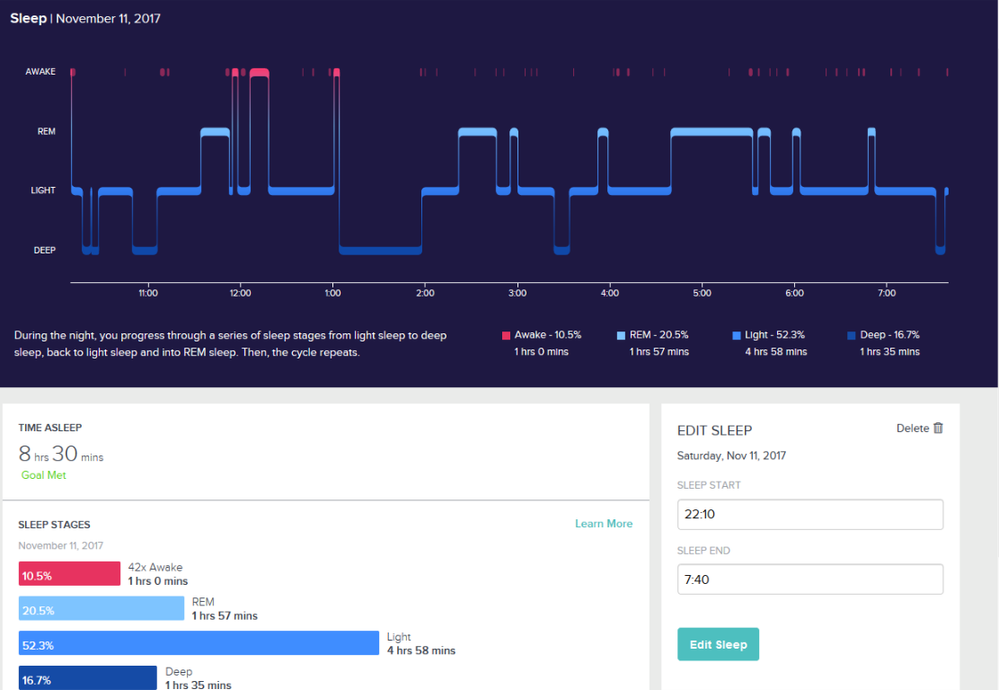Click the wide pink awake block after 12:00
Image resolution: width=999 pixels, height=690 pixels.
click(259, 72)
